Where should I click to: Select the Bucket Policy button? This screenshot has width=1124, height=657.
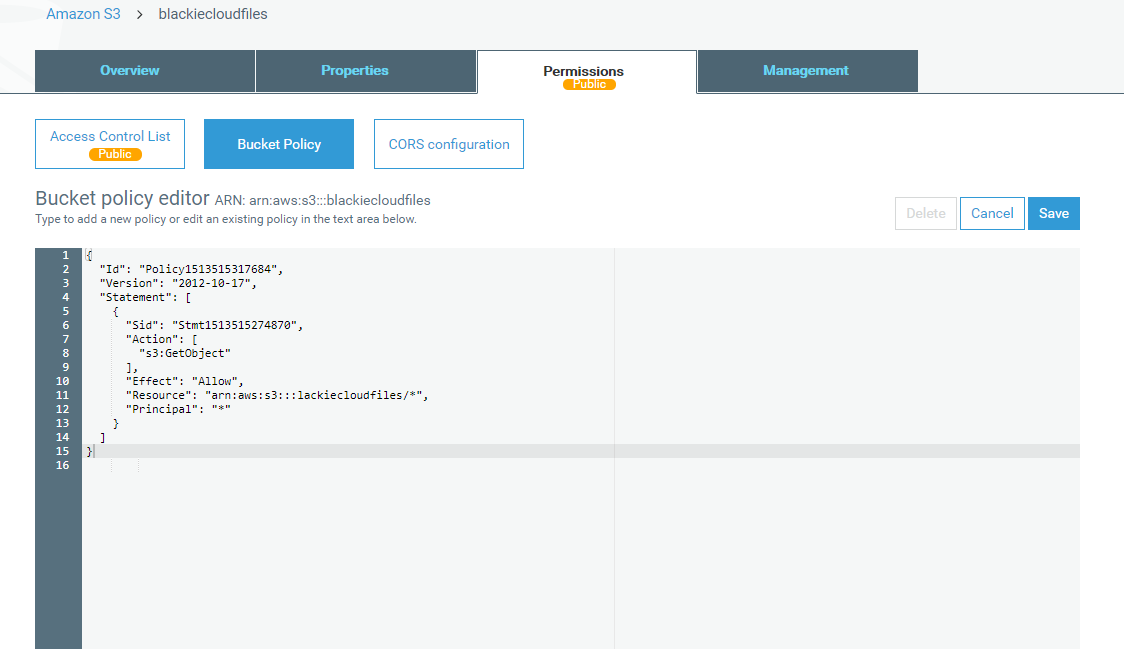[279, 144]
